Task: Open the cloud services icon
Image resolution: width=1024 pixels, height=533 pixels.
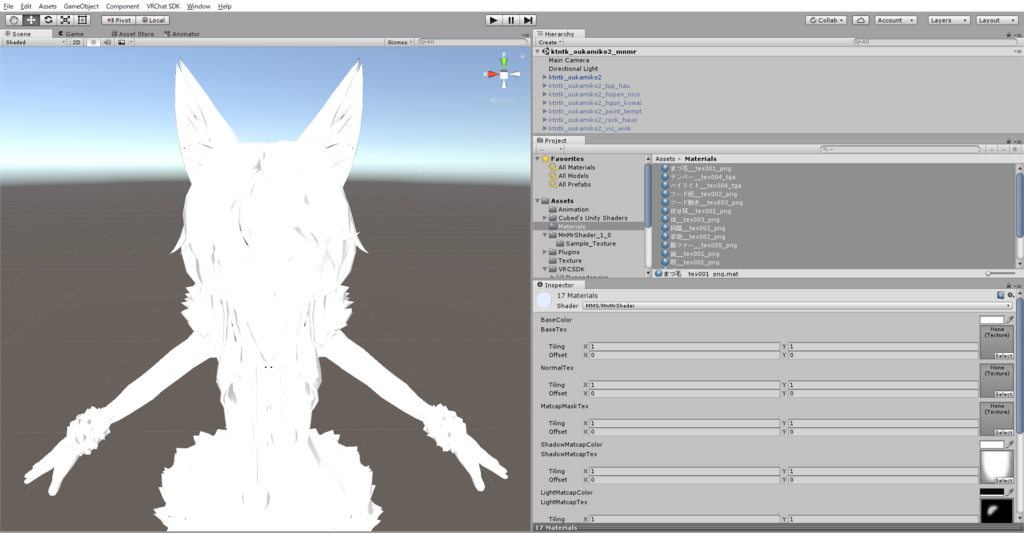Action: coord(861,20)
